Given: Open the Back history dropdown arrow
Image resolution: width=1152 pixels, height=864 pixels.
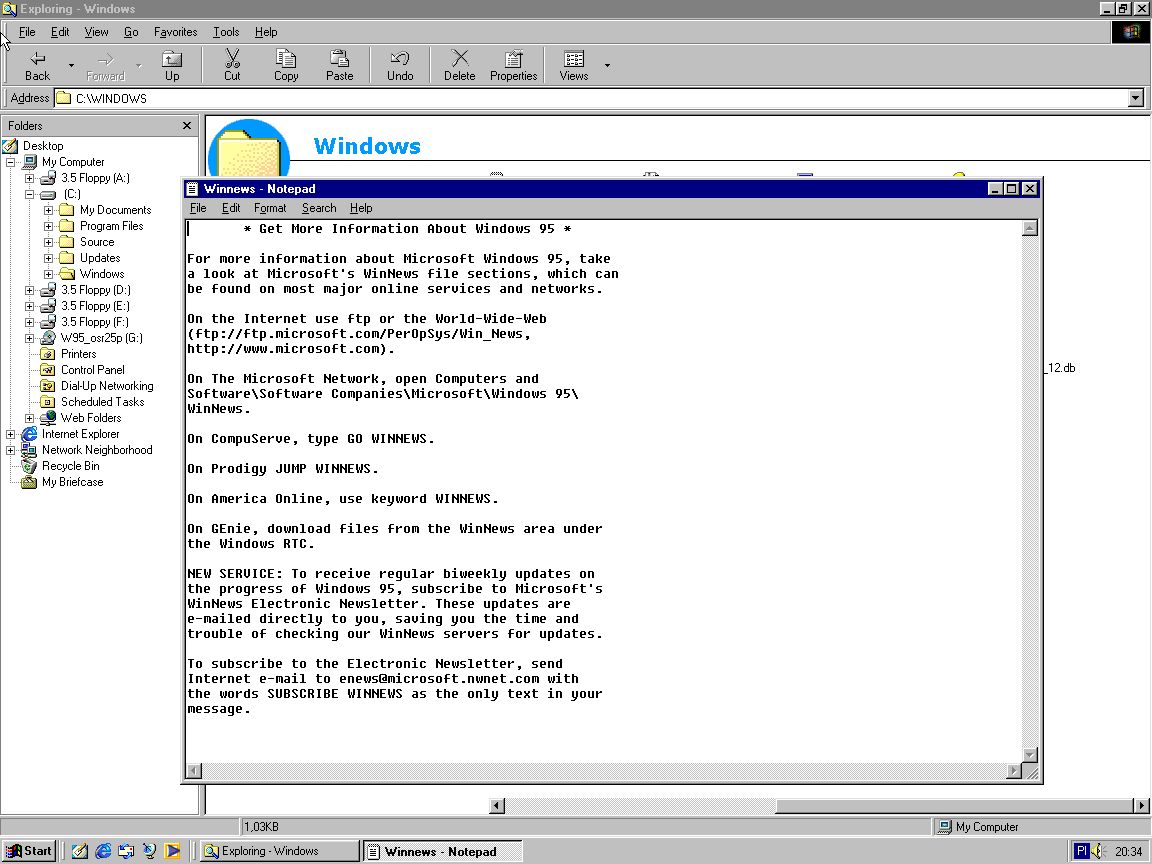Looking at the screenshot, I should [x=71, y=65].
